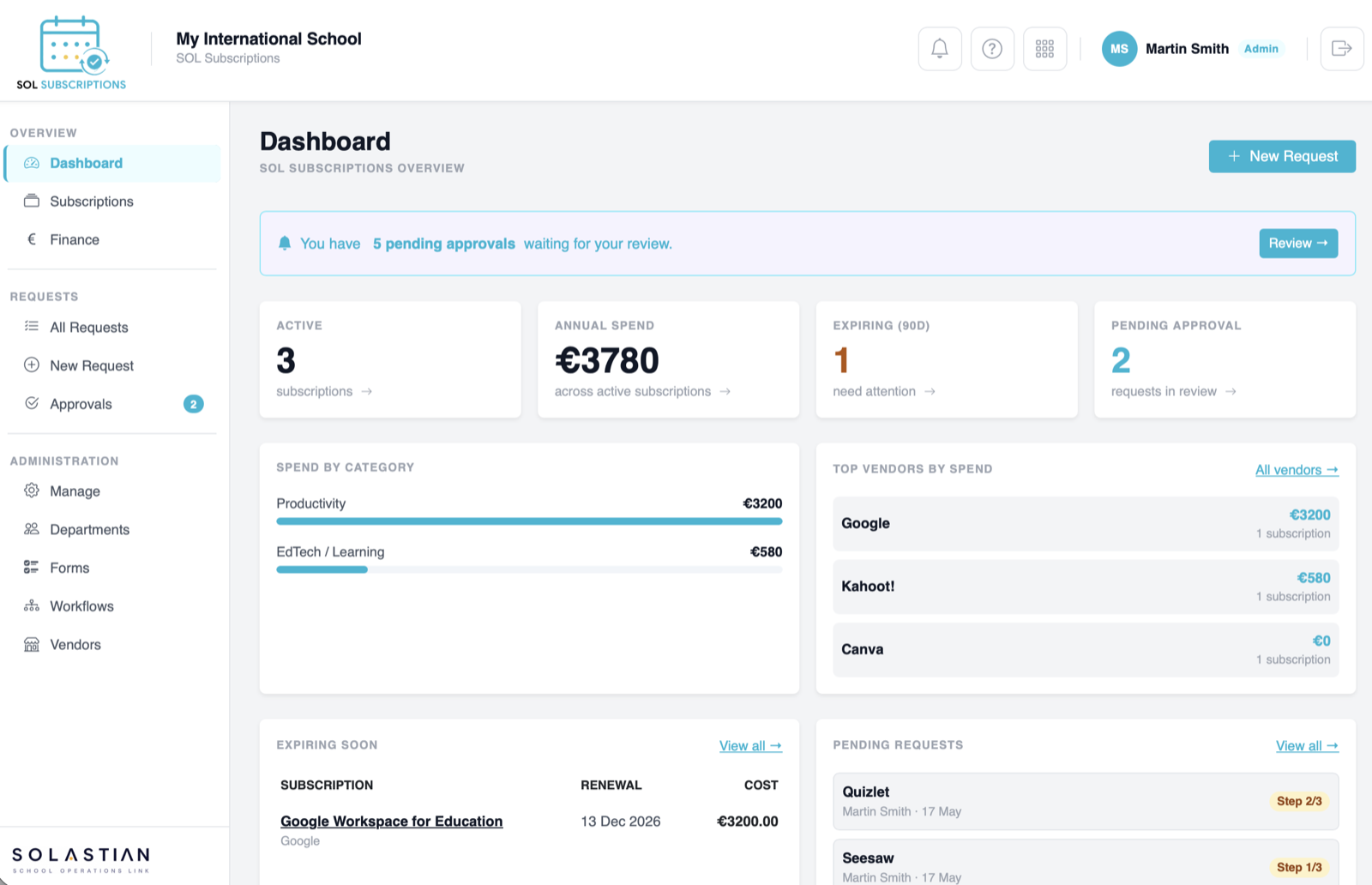This screenshot has width=1372, height=885.
Task: Click the SOL Subscriptions calendar logo
Action: point(71,53)
